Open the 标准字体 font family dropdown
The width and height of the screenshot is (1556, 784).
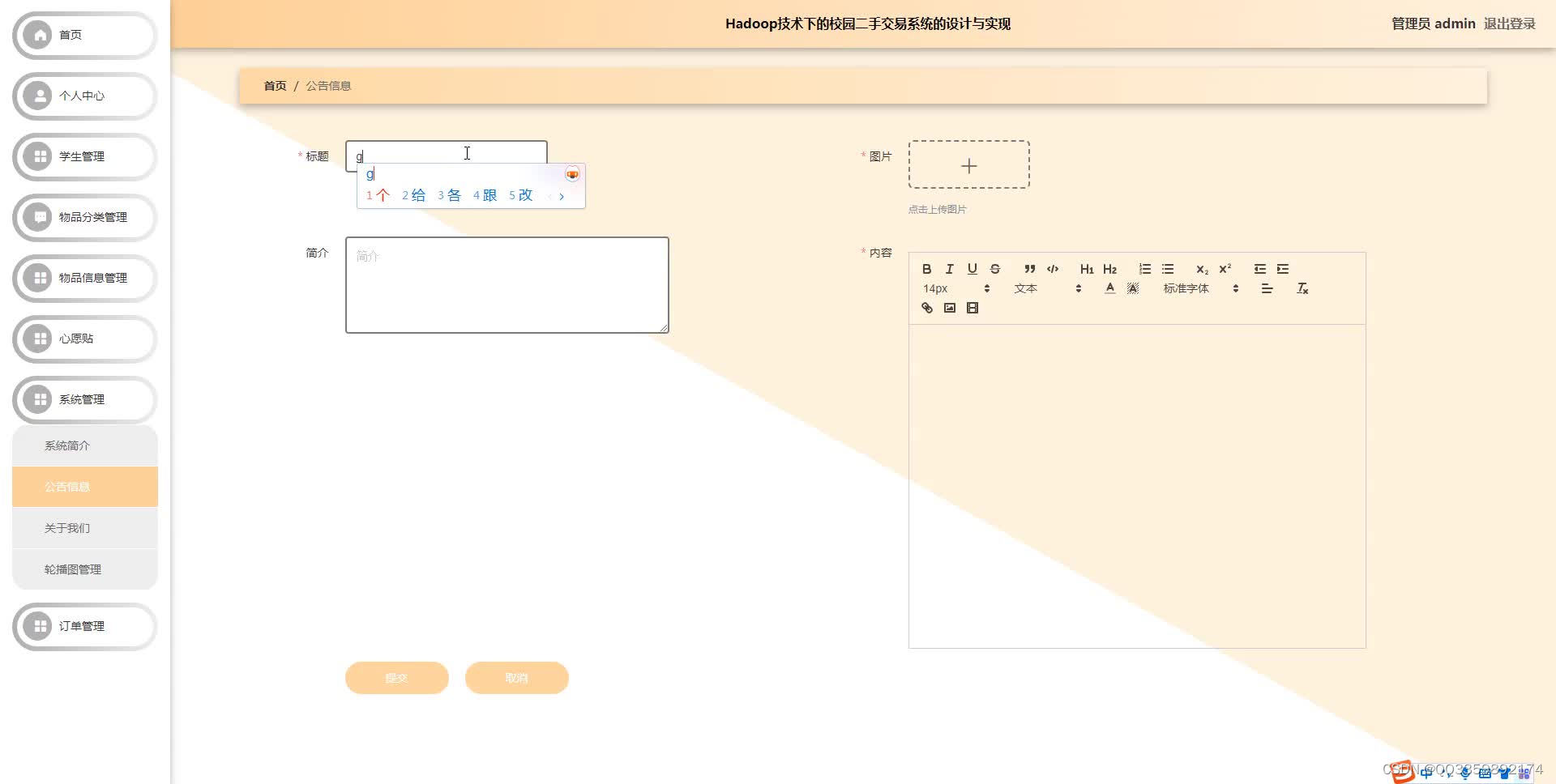click(x=1200, y=288)
